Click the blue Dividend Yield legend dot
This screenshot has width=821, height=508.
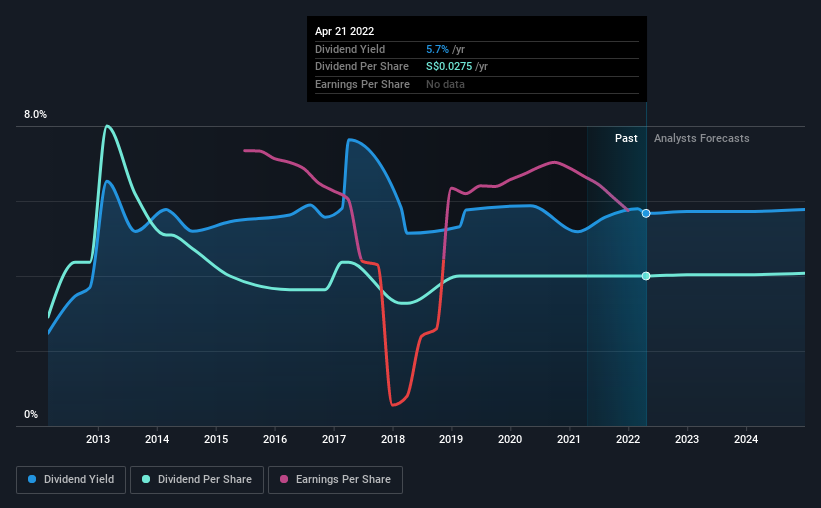(x=32, y=479)
